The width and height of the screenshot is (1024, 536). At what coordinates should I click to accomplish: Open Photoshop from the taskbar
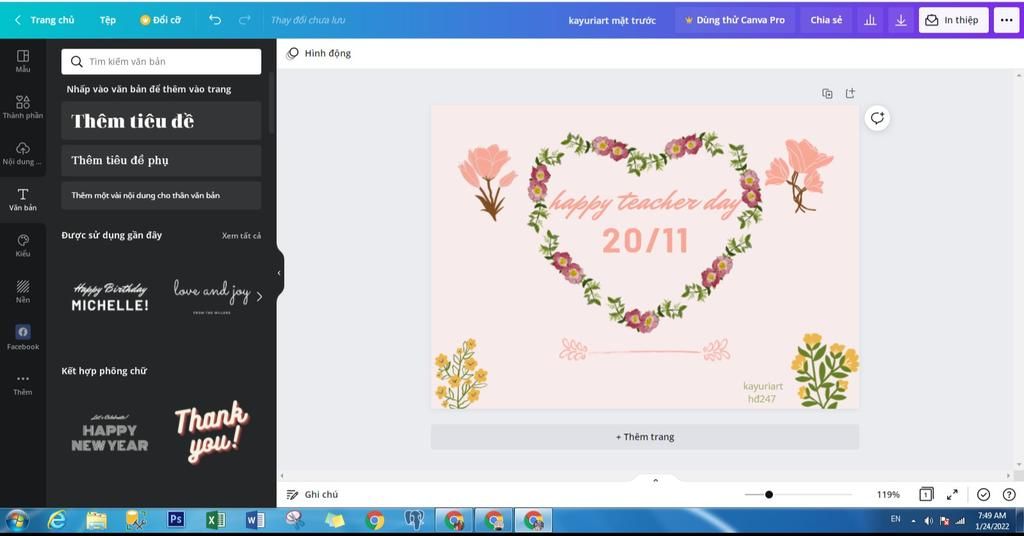176,520
